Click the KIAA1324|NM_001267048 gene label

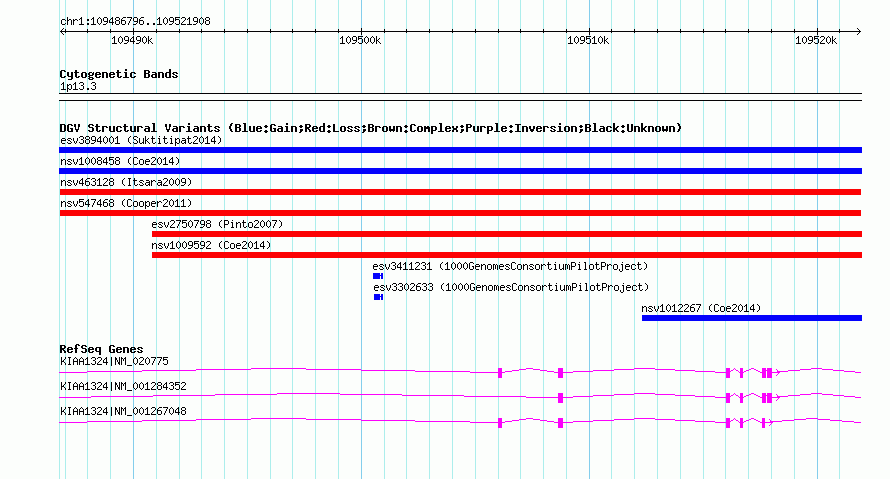click(123, 411)
